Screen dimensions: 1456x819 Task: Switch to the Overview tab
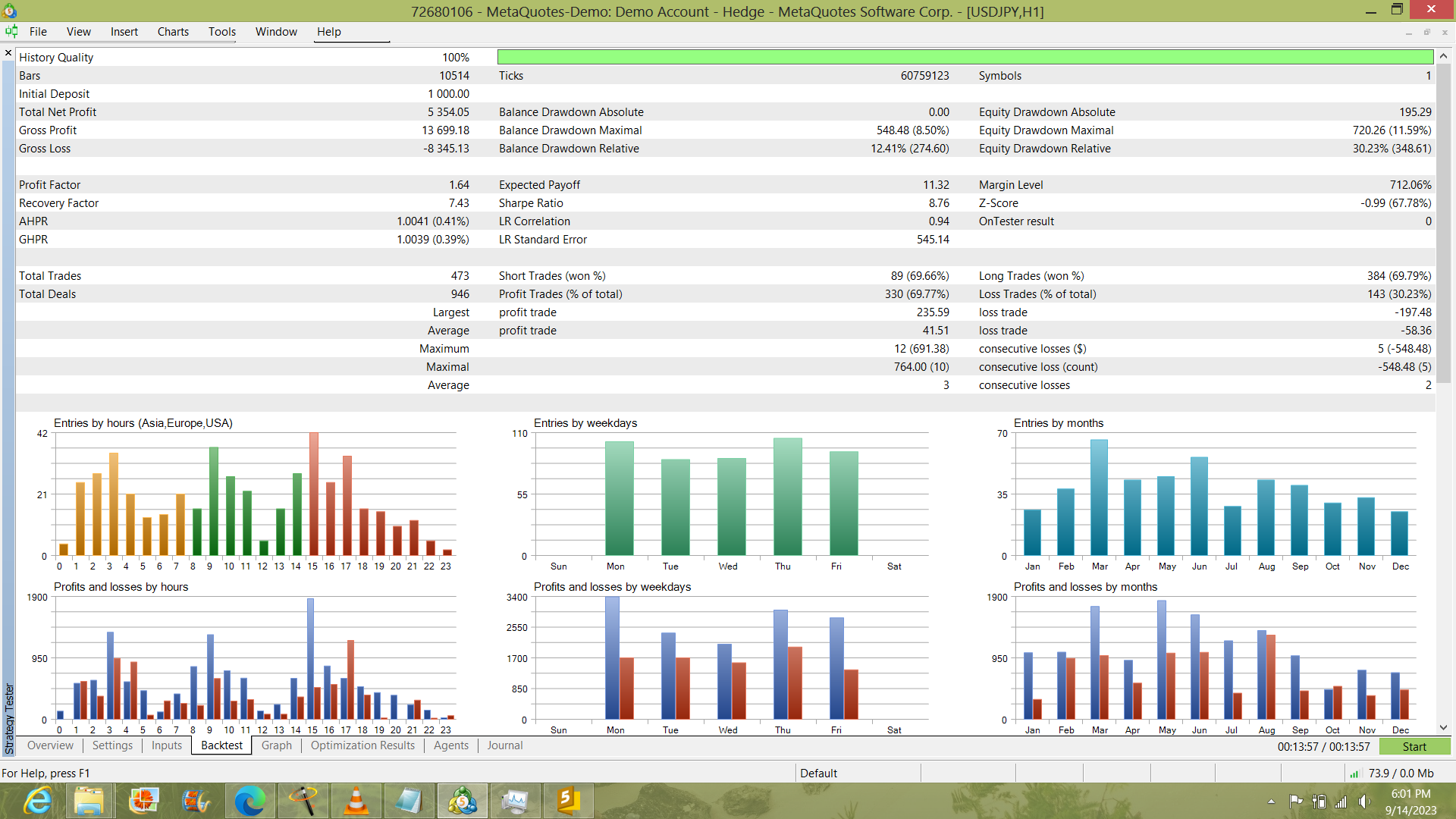click(50, 745)
